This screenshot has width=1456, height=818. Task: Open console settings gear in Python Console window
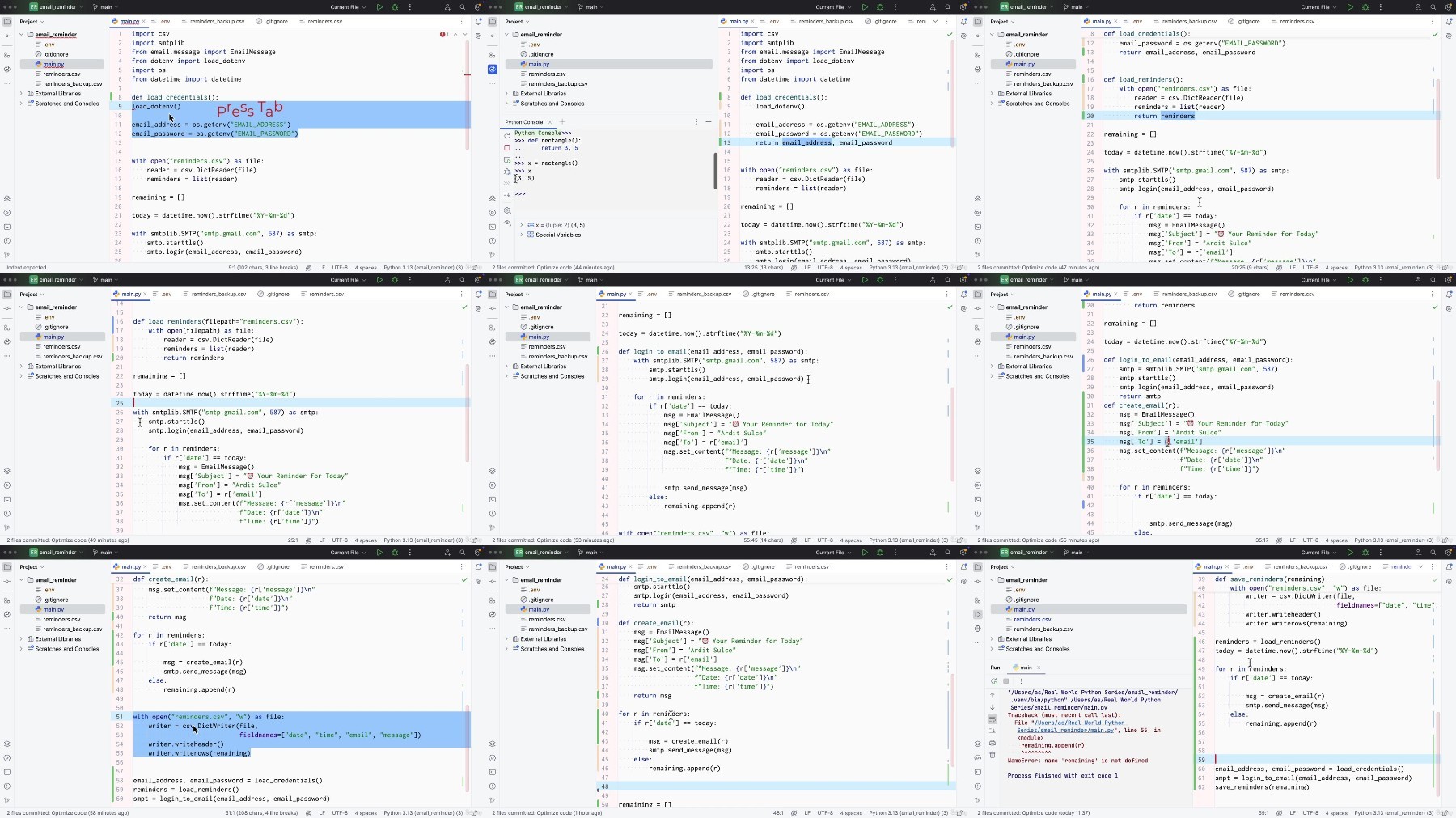[507, 210]
